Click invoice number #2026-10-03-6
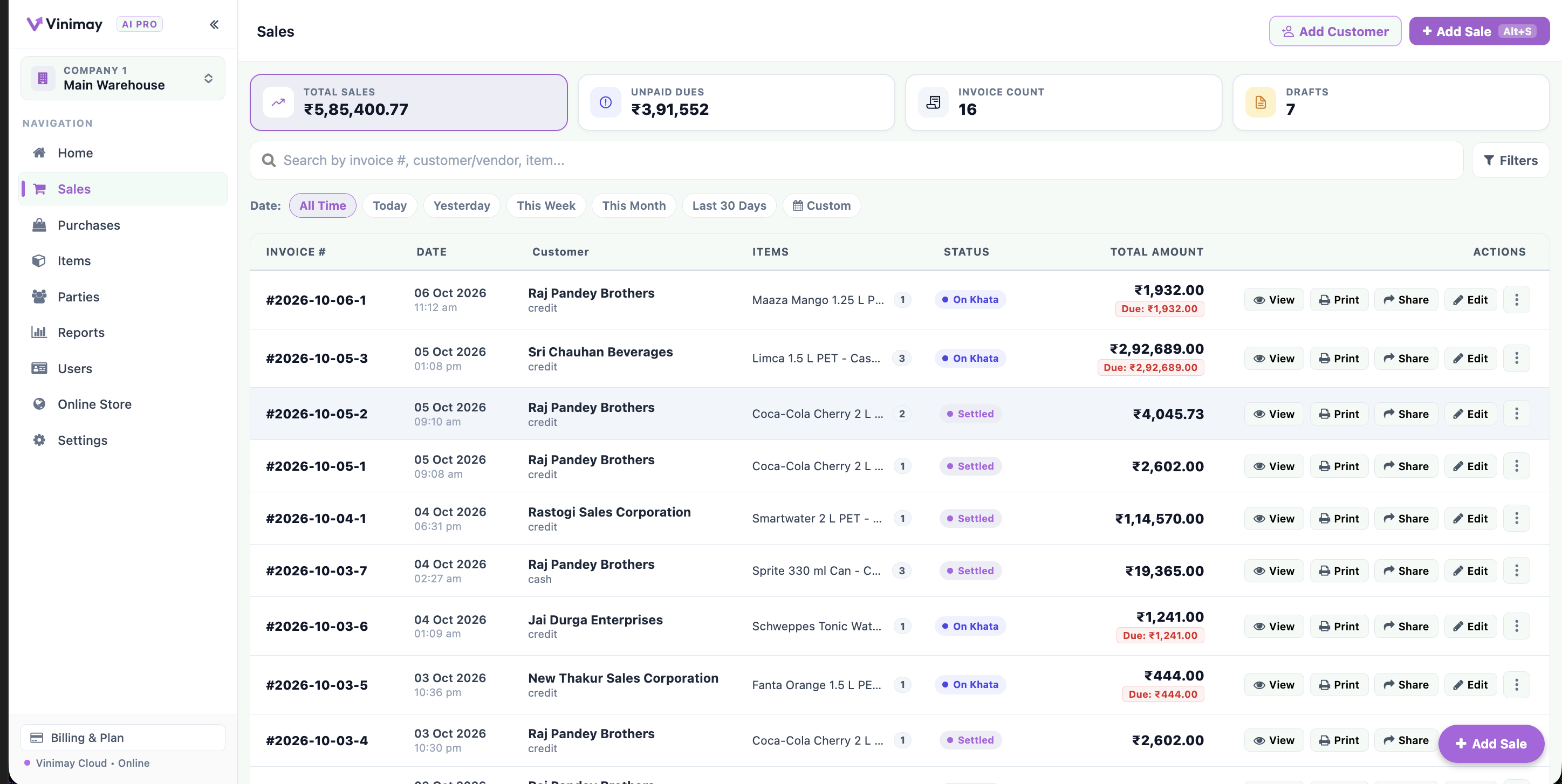 pyautogui.click(x=317, y=627)
